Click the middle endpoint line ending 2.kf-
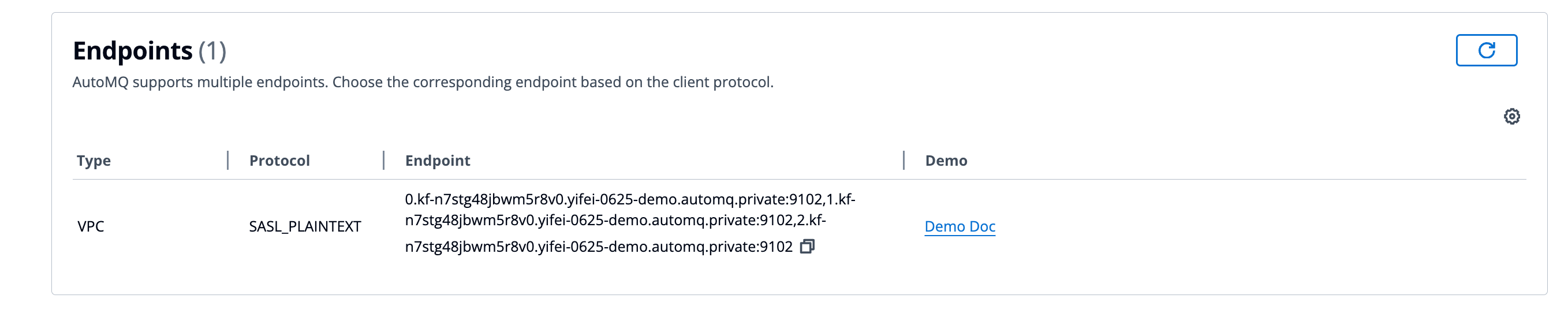1568x313 pixels. (x=615, y=221)
